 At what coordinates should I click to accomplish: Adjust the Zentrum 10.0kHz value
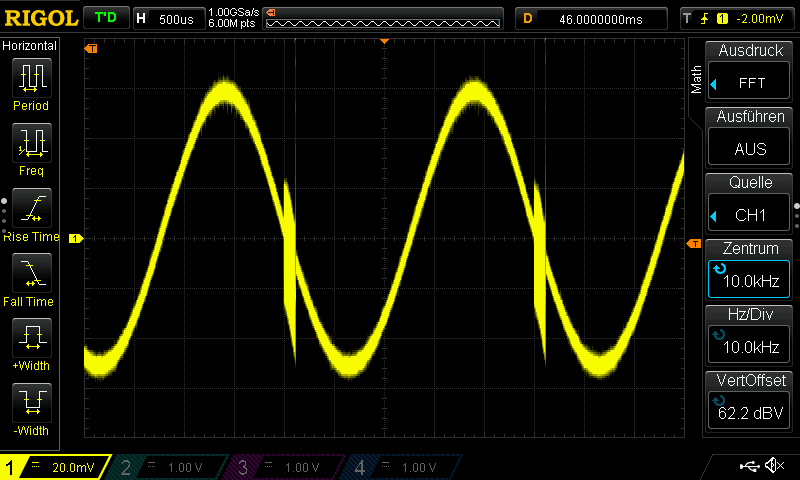749,270
